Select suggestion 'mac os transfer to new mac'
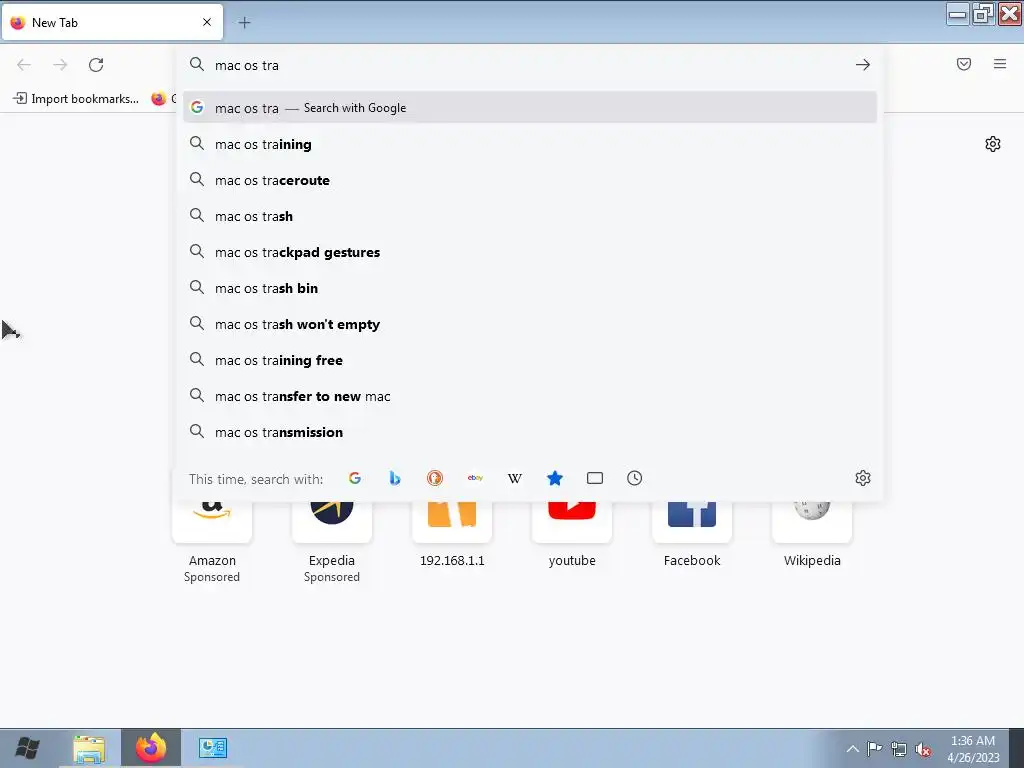Screen dimensions: 1024x768 click(x=530, y=396)
